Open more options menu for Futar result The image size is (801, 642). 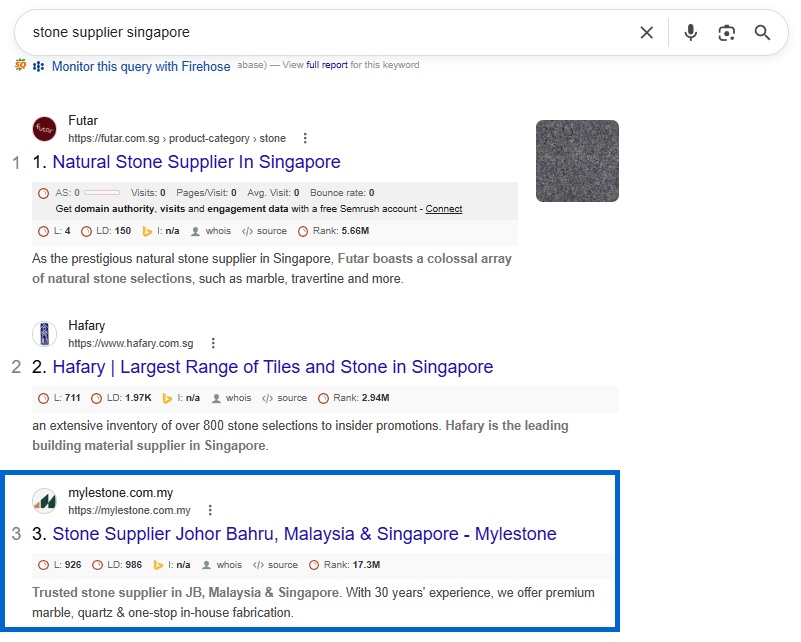click(x=305, y=138)
